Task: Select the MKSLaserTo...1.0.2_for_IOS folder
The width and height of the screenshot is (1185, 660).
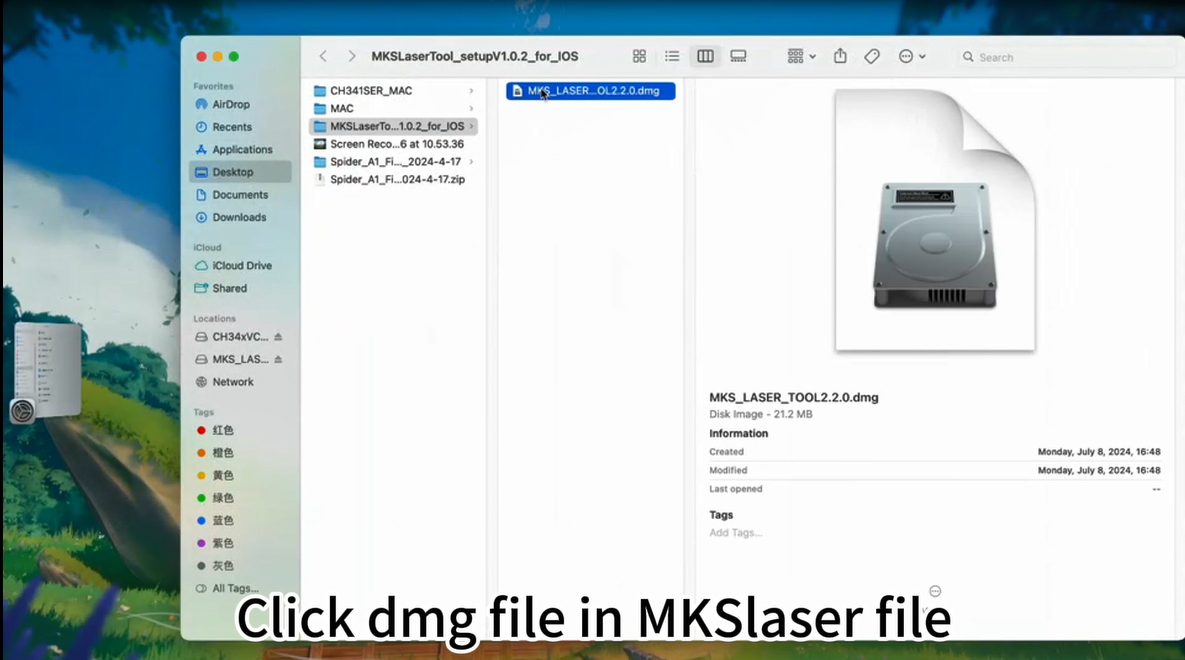Action: click(394, 126)
